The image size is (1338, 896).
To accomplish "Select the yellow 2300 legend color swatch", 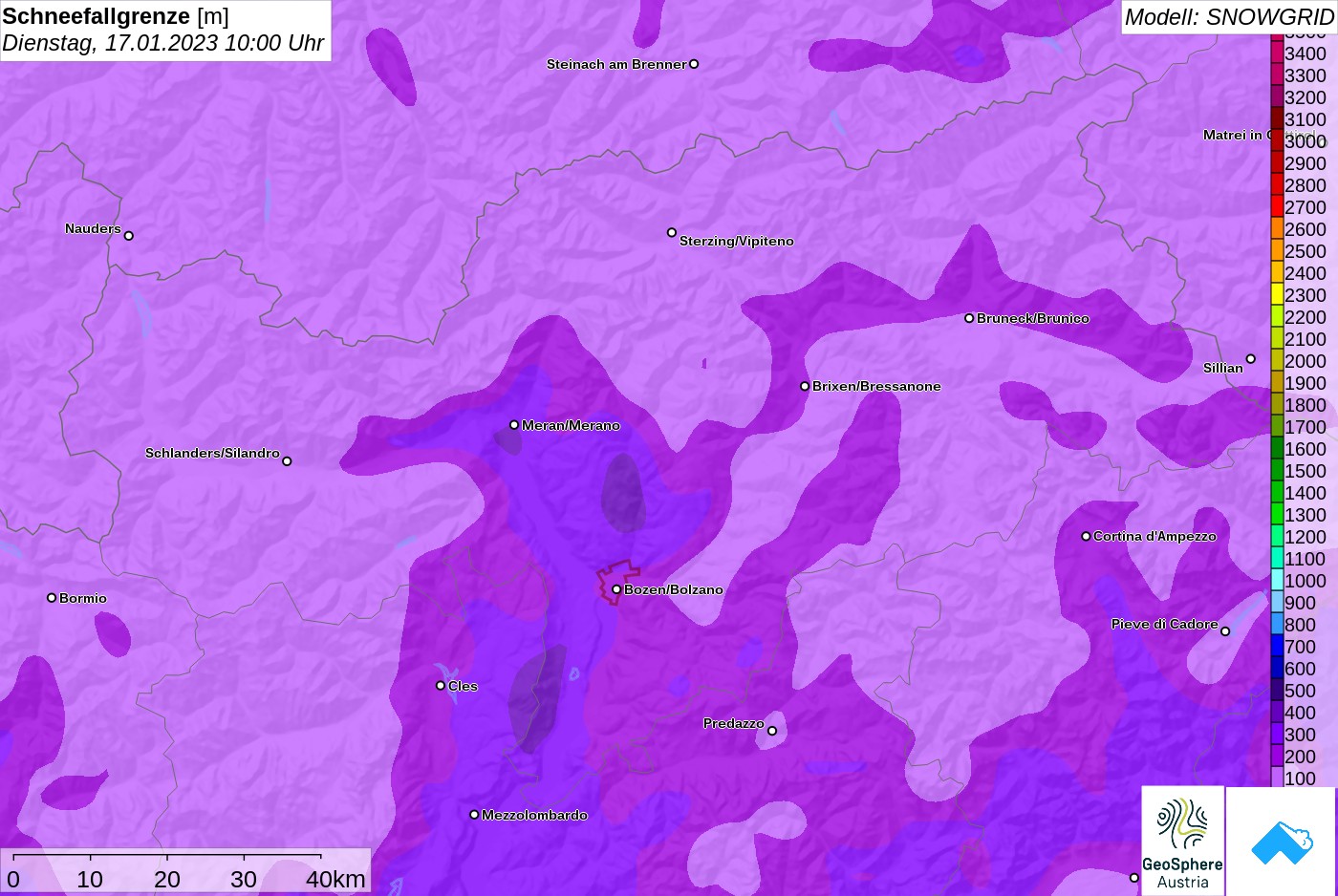I will pos(1277,295).
